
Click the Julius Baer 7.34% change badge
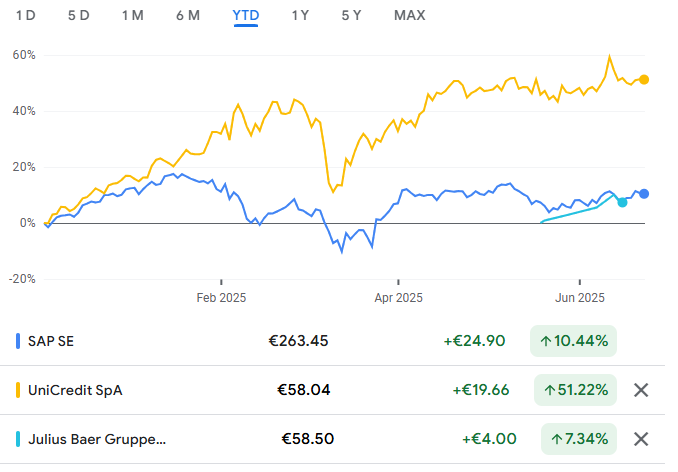coord(579,439)
